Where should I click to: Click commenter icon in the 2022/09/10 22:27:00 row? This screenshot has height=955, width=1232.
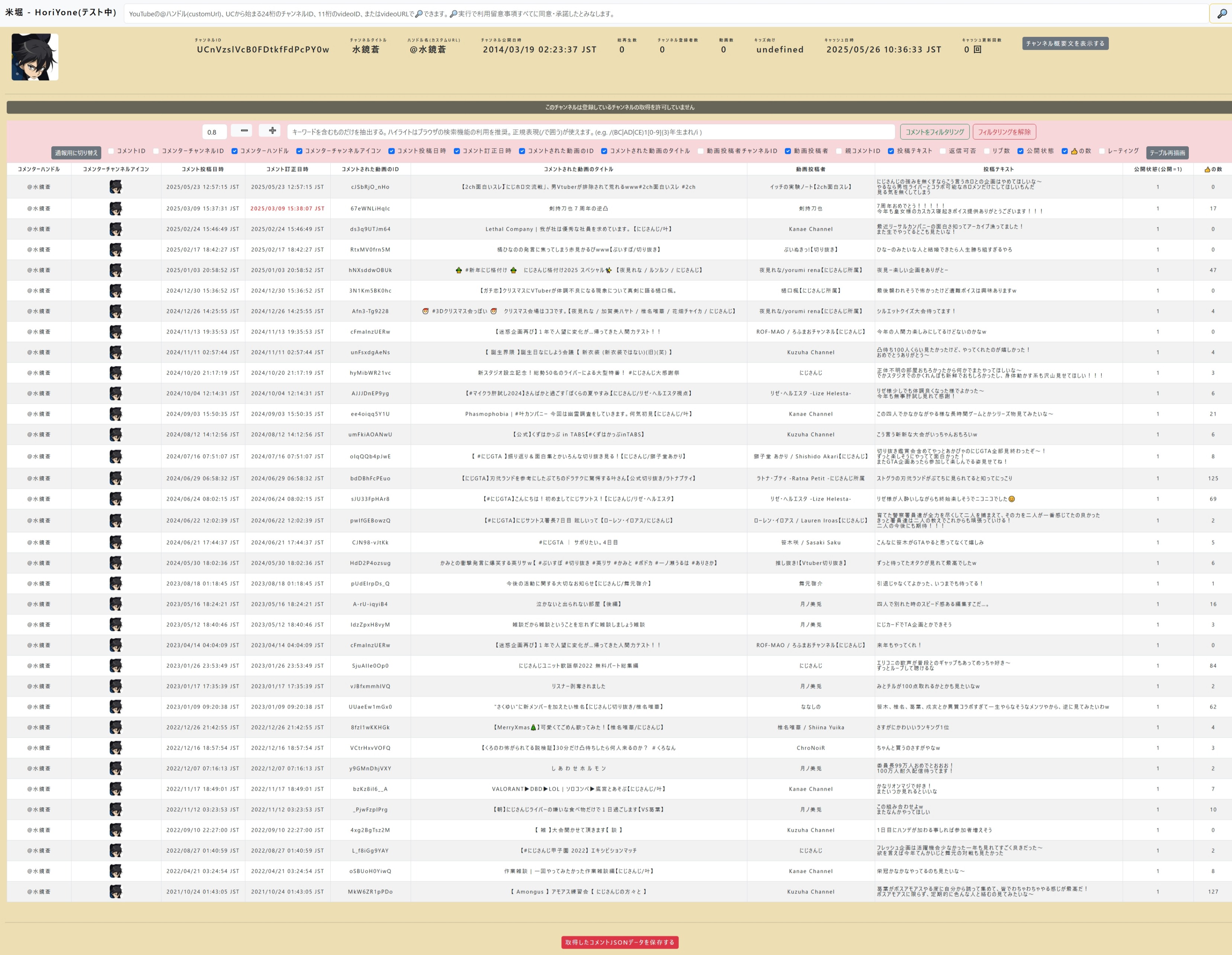click(x=116, y=830)
